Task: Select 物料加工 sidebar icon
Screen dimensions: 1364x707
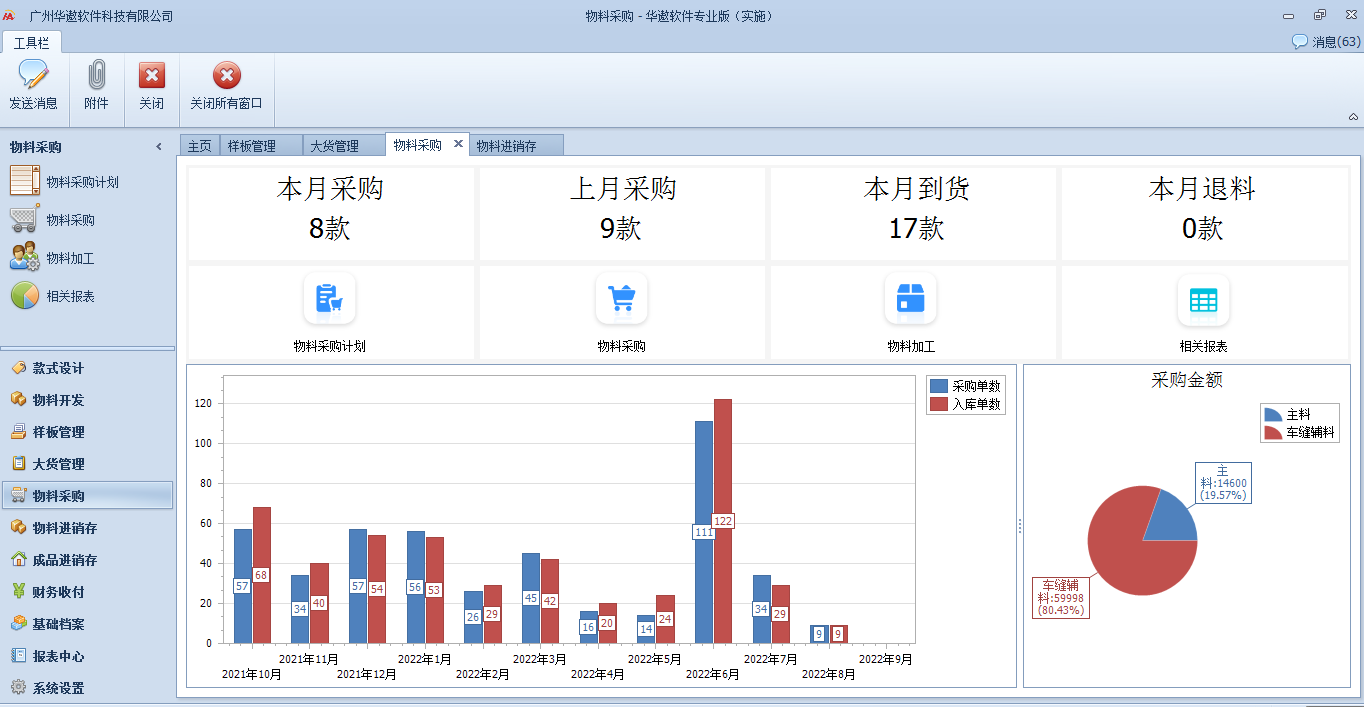Action: coord(24,258)
